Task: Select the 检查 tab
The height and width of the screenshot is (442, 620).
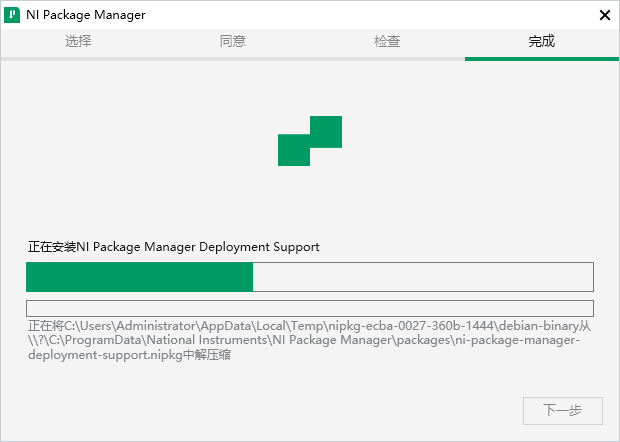Action: click(387, 42)
